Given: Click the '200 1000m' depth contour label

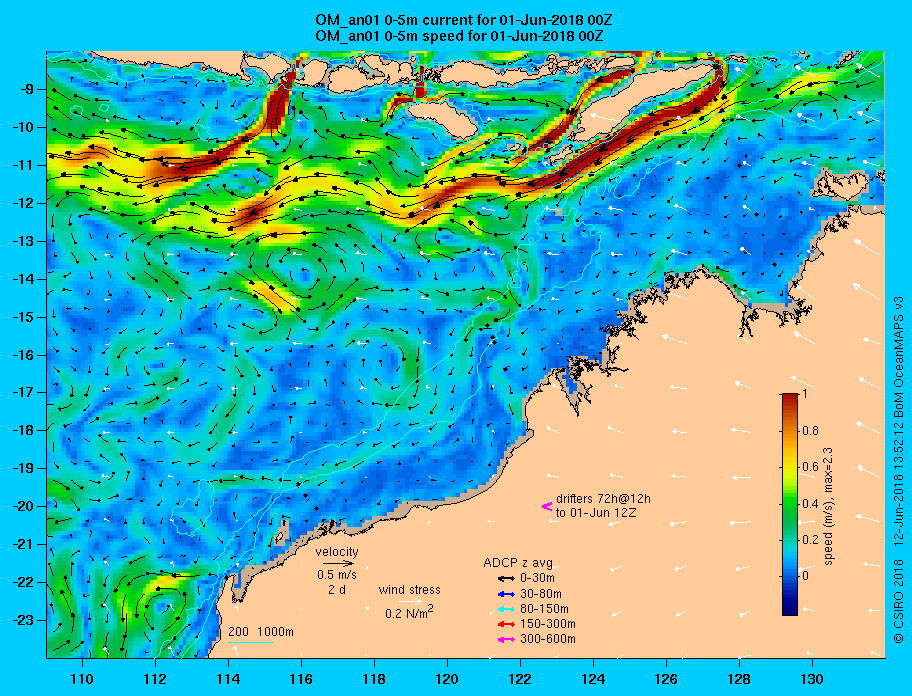Looking at the screenshot, I should (x=261, y=632).
